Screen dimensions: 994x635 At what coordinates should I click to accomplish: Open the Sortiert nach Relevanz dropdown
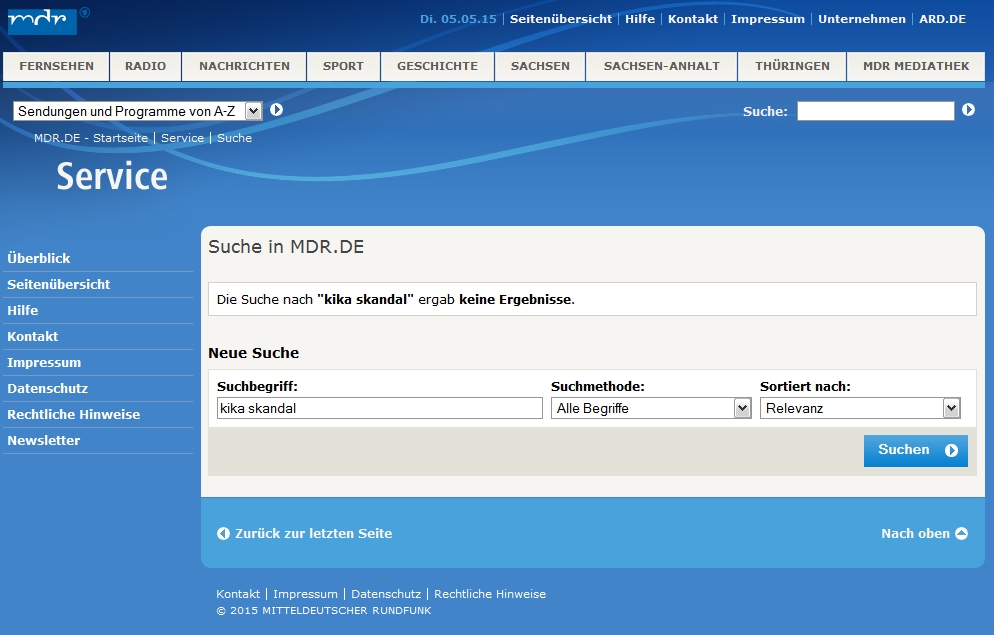coord(860,408)
